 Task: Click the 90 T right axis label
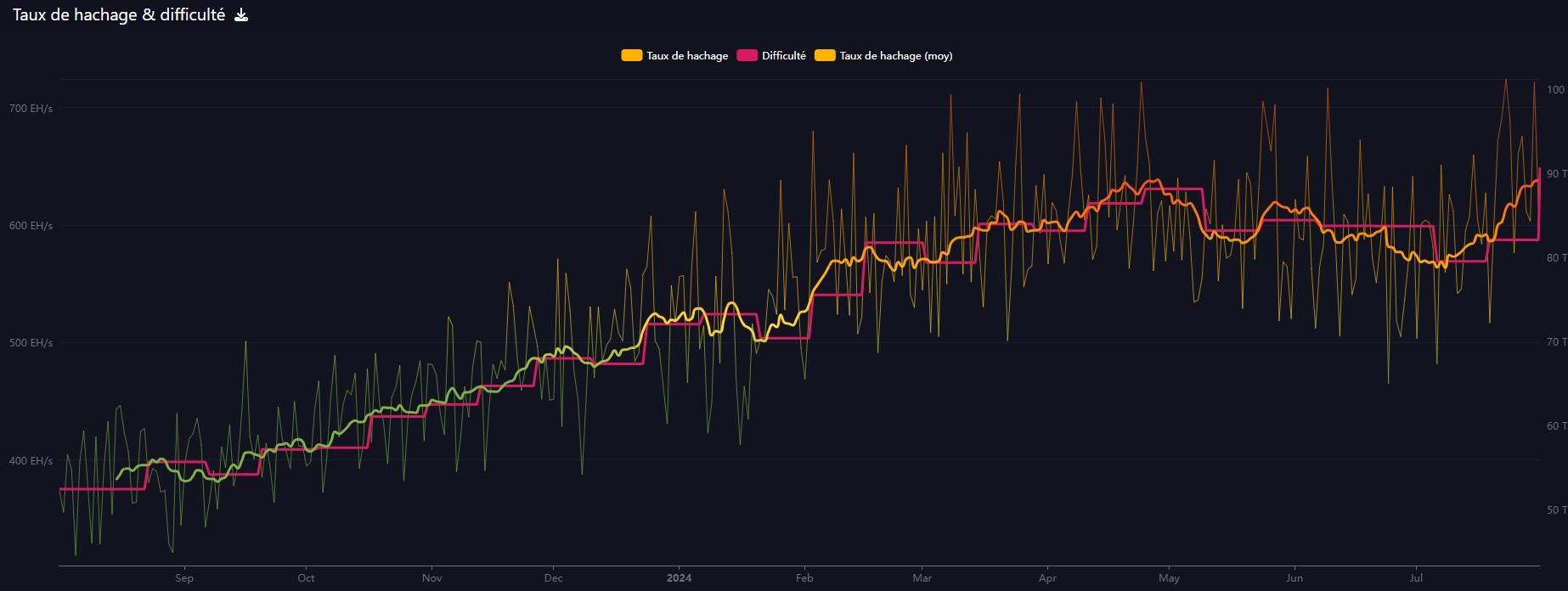(1556, 174)
